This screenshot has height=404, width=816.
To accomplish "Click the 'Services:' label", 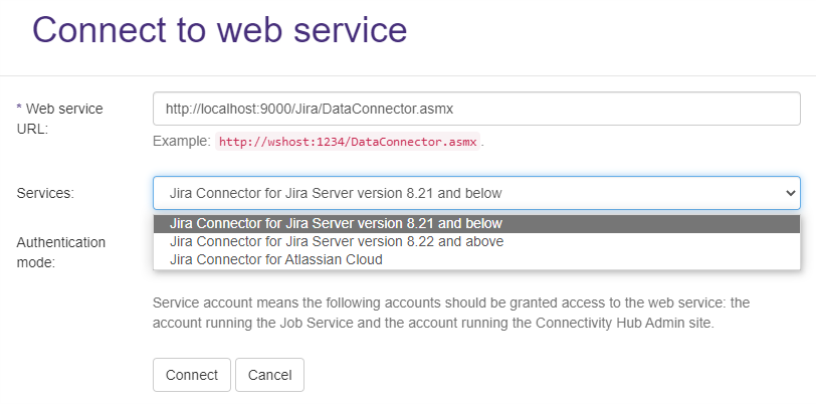I will (x=45, y=192).
